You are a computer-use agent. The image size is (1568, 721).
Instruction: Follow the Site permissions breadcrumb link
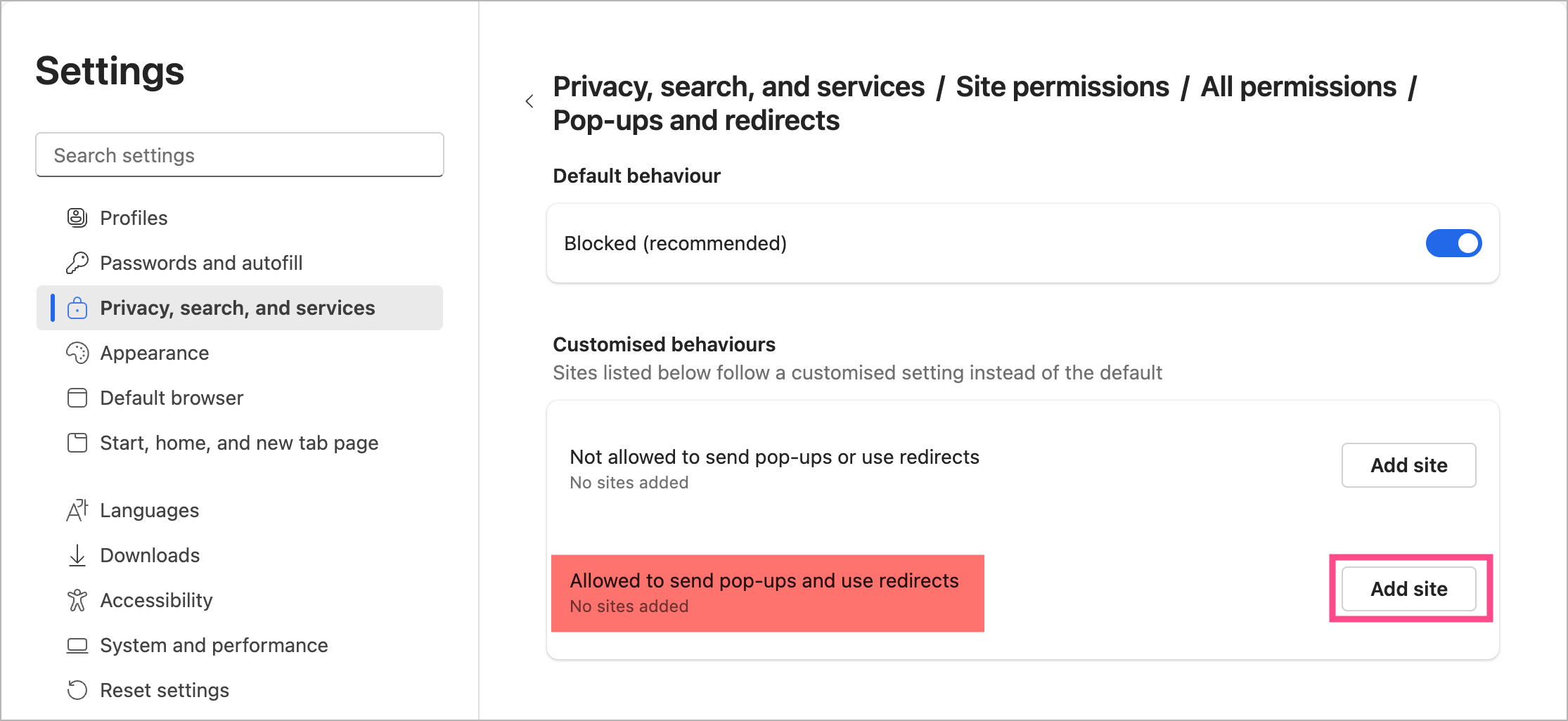coord(1062,86)
